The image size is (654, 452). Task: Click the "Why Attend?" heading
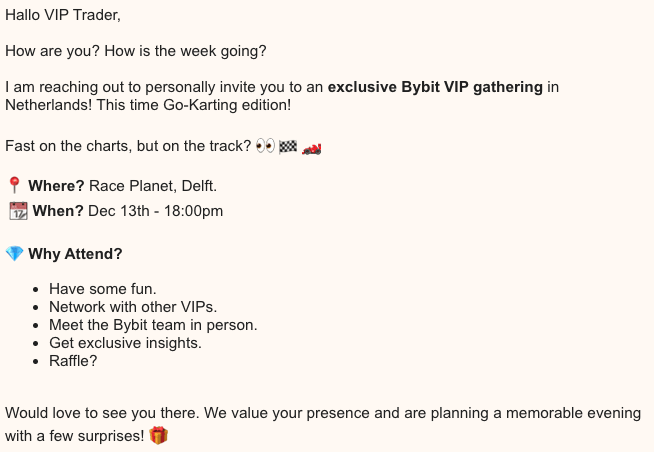(x=75, y=254)
